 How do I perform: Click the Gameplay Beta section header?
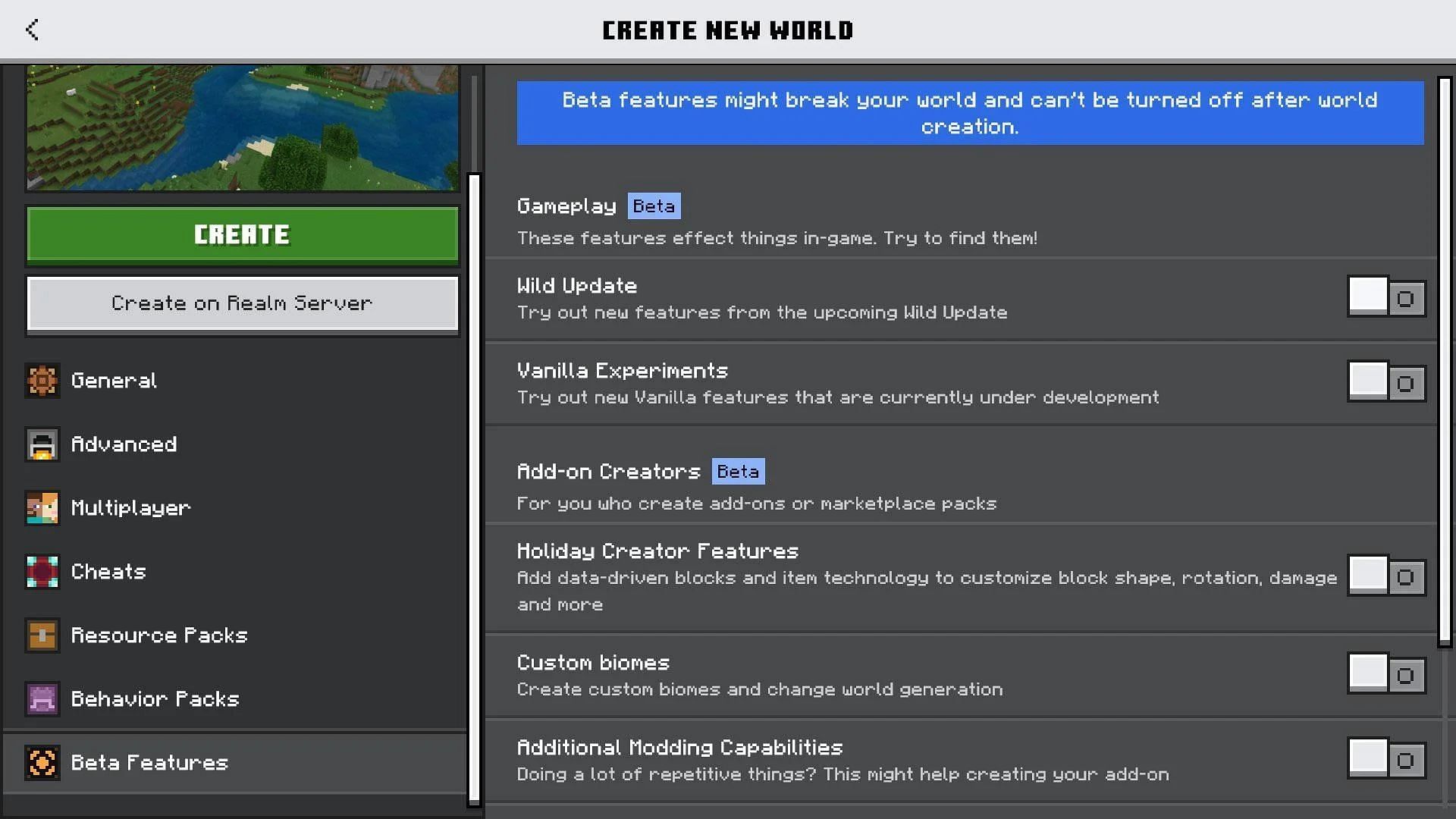pyautogui.click(x=597, y=206)
